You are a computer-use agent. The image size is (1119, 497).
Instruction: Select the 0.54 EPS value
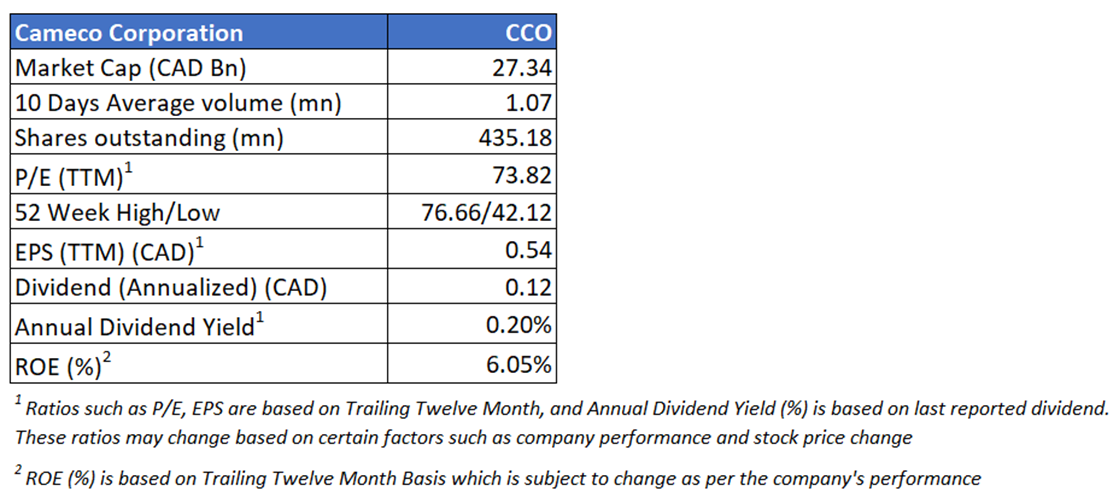point(530,250)
